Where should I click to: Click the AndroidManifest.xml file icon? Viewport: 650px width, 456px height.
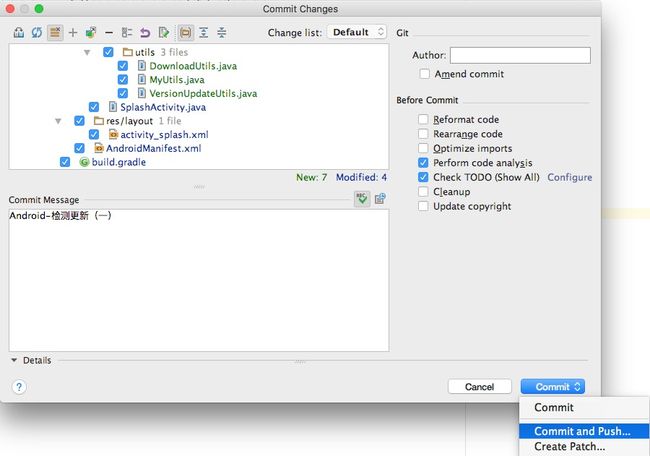[99, 148]
